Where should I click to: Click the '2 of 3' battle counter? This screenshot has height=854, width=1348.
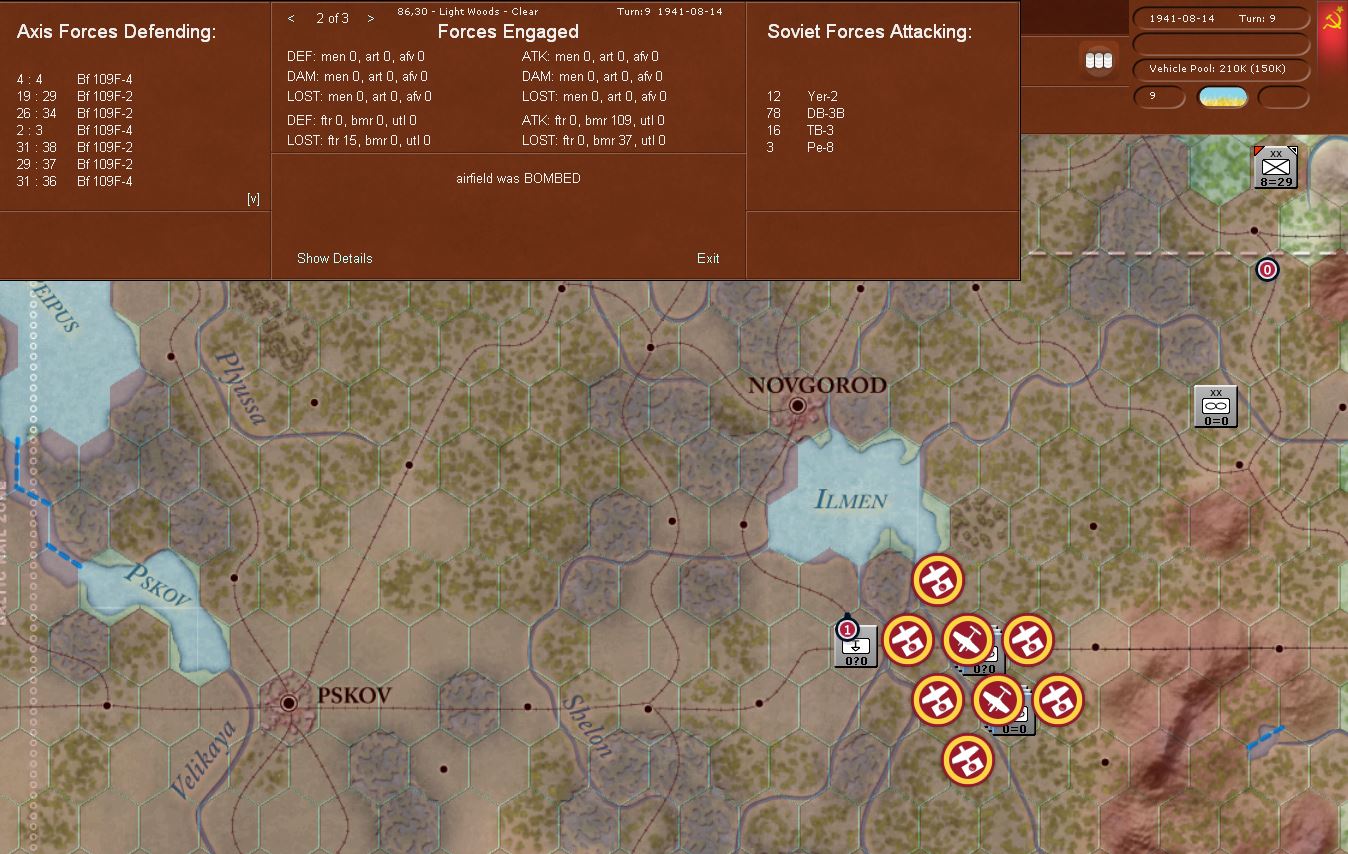(x=332, y=18)
